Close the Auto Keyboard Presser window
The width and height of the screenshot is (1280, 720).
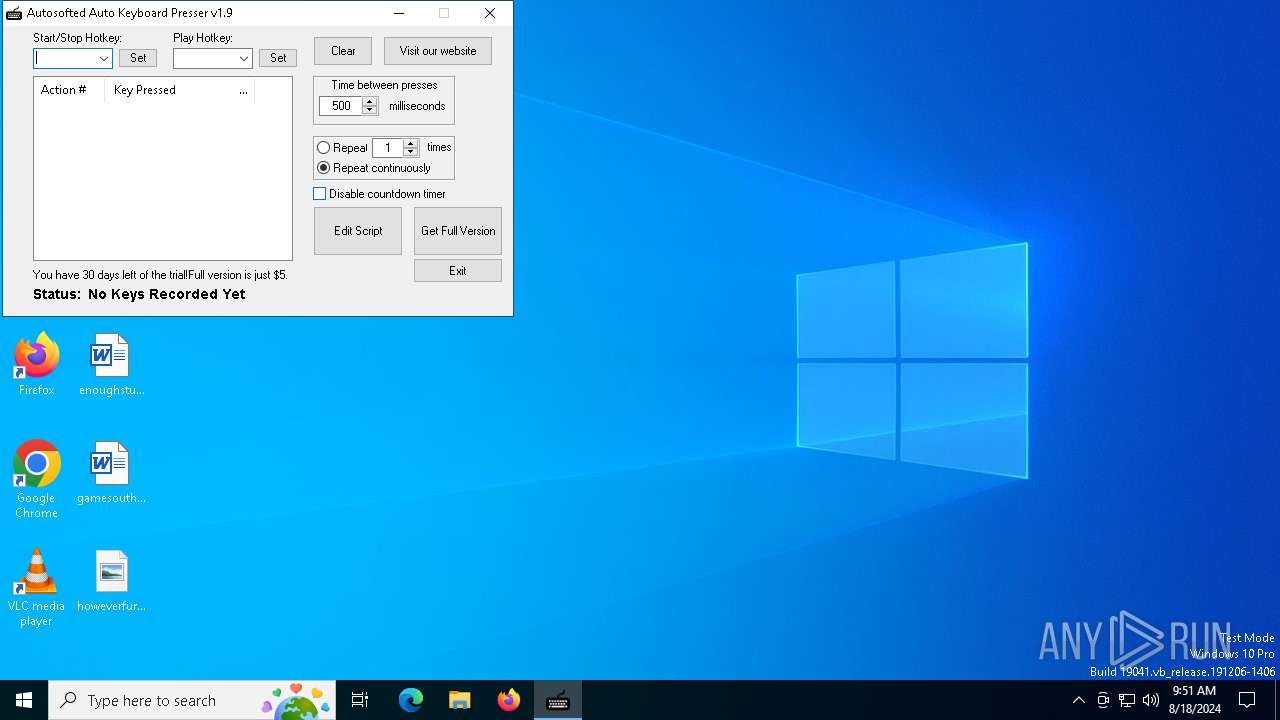489,13
